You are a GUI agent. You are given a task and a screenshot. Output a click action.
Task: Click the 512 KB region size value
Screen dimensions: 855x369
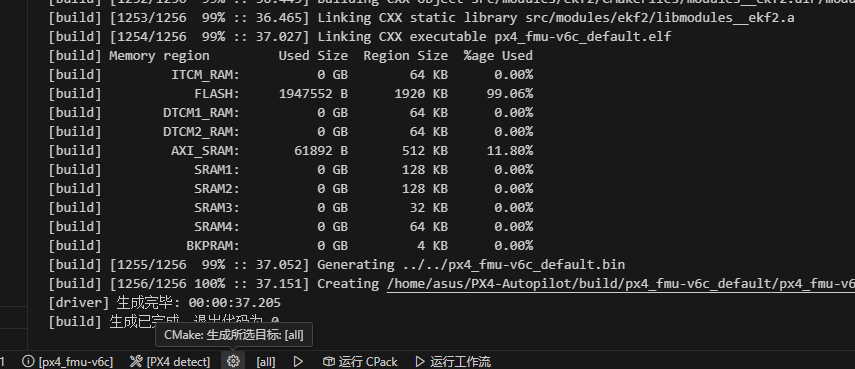[425, 150]
